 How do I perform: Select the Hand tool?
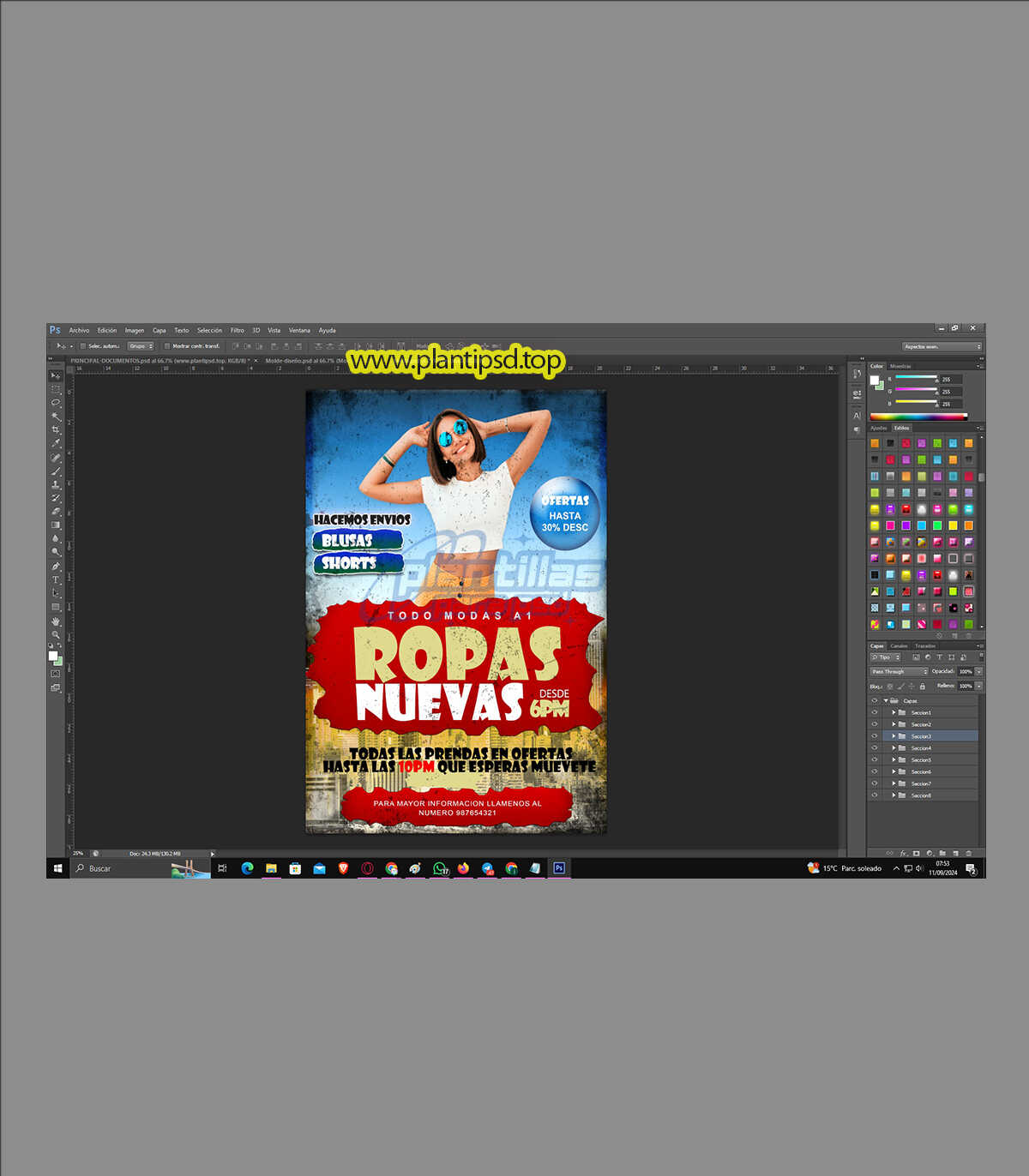(x=56, y=621)
